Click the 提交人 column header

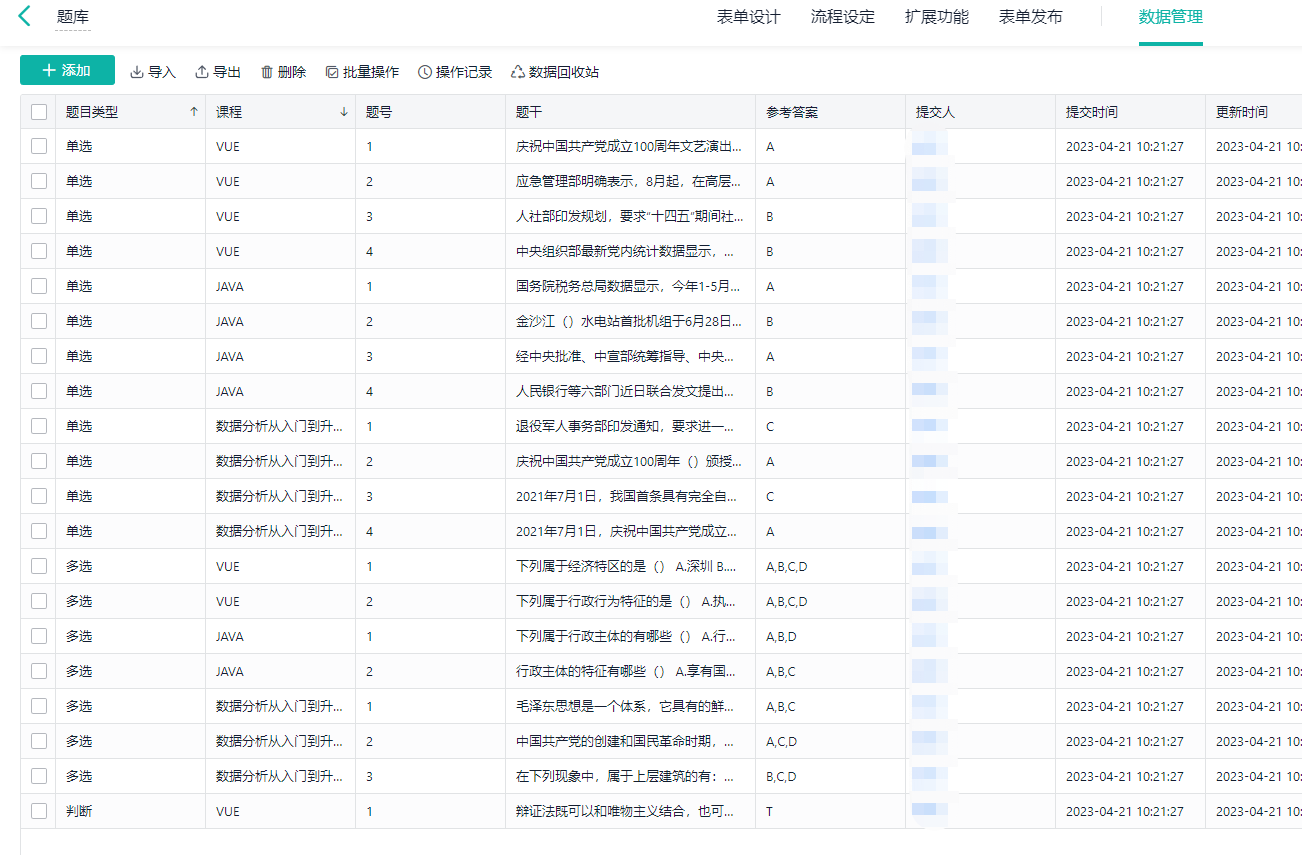click(980, 112)
